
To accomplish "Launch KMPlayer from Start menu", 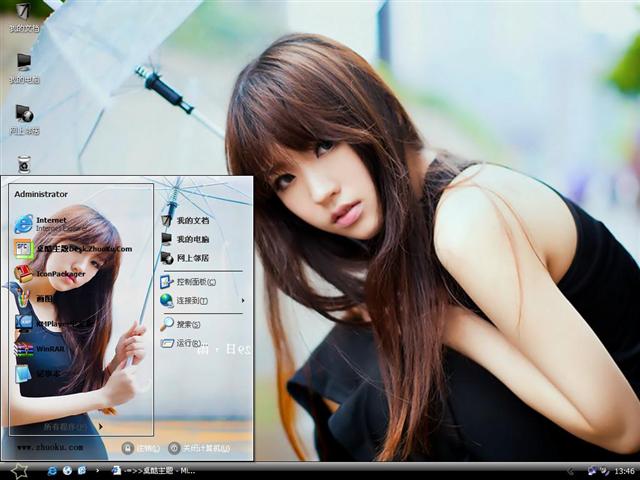I will pos(55,323).
